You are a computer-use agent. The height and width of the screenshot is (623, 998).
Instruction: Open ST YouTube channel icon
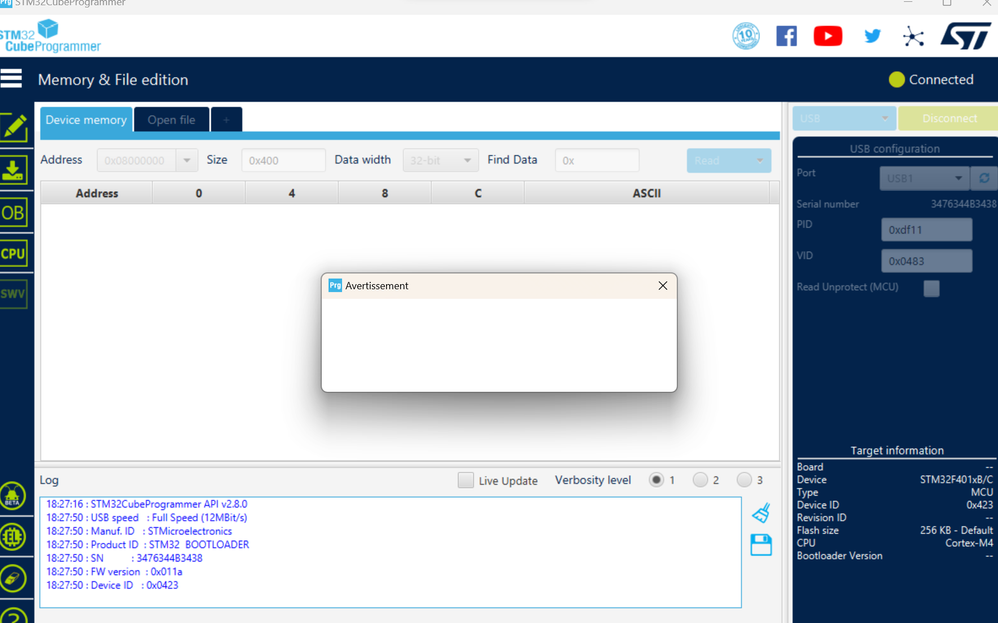point(828,36)
